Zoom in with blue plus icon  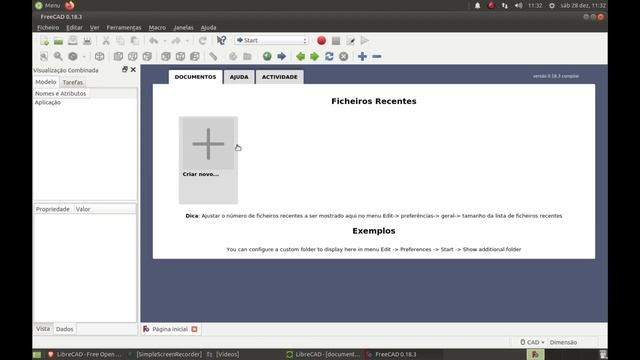tap(362, 56)
